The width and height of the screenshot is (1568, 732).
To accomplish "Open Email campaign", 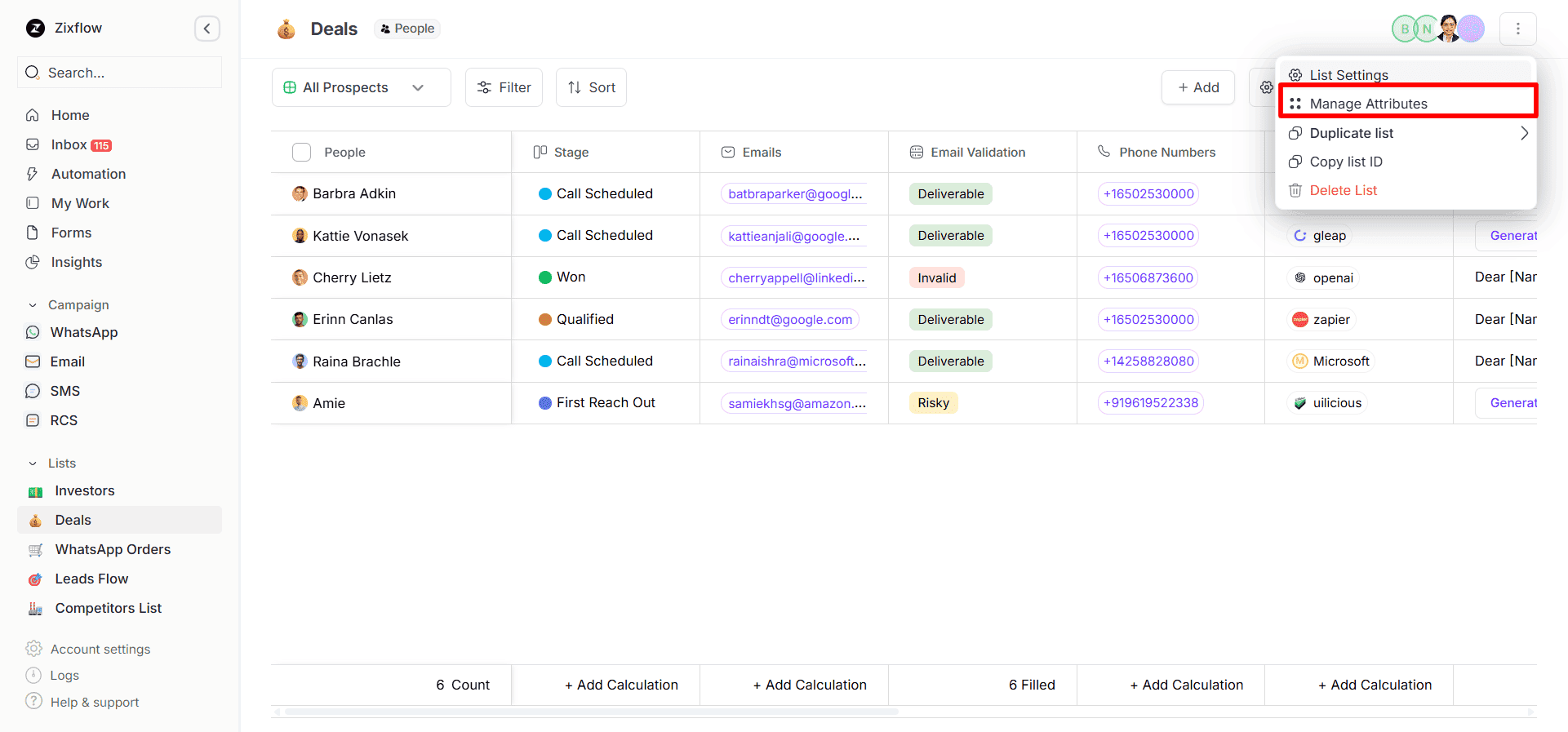I will (x=67, y=362).
